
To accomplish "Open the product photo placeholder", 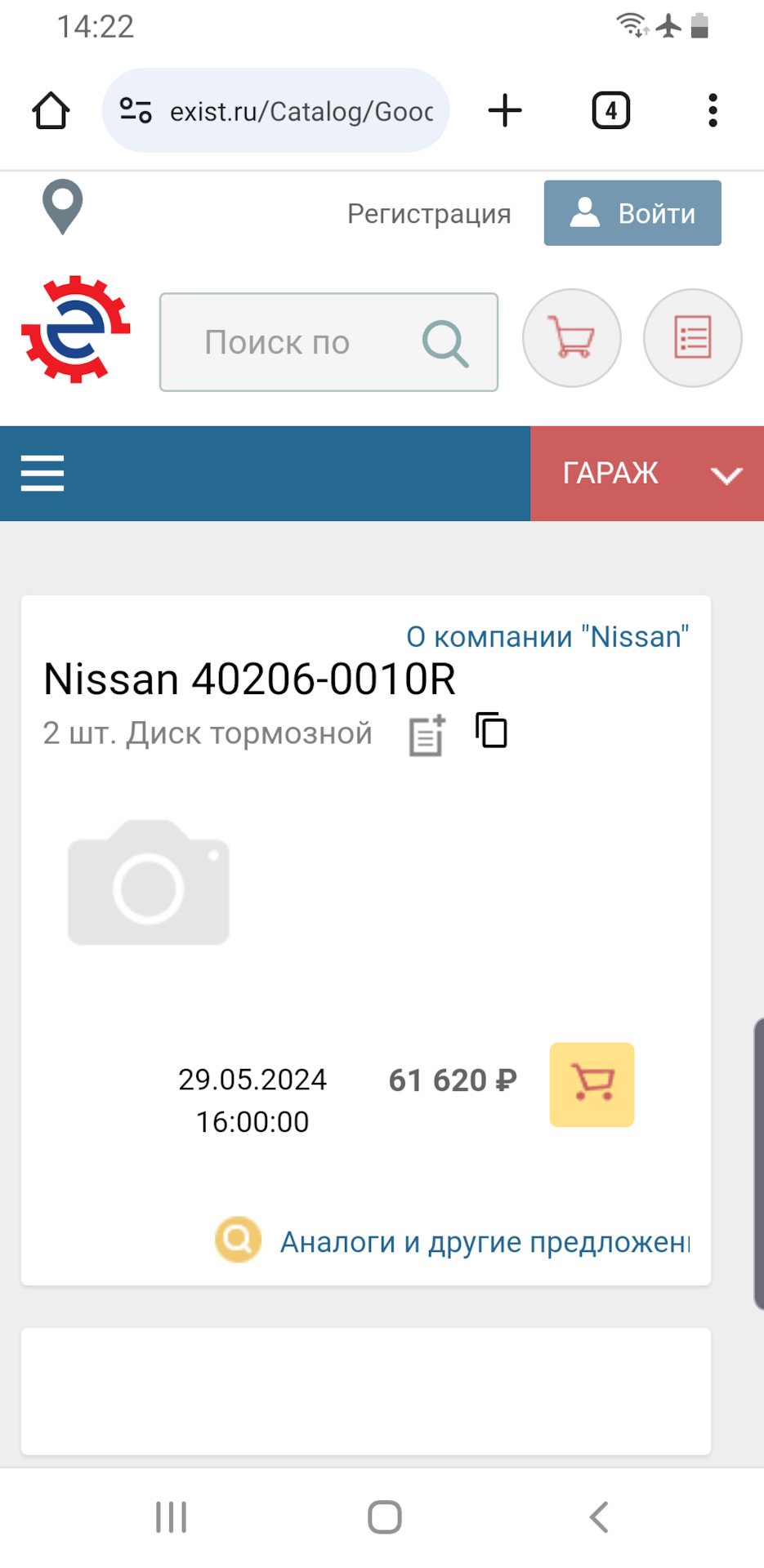I will [149, 883].
